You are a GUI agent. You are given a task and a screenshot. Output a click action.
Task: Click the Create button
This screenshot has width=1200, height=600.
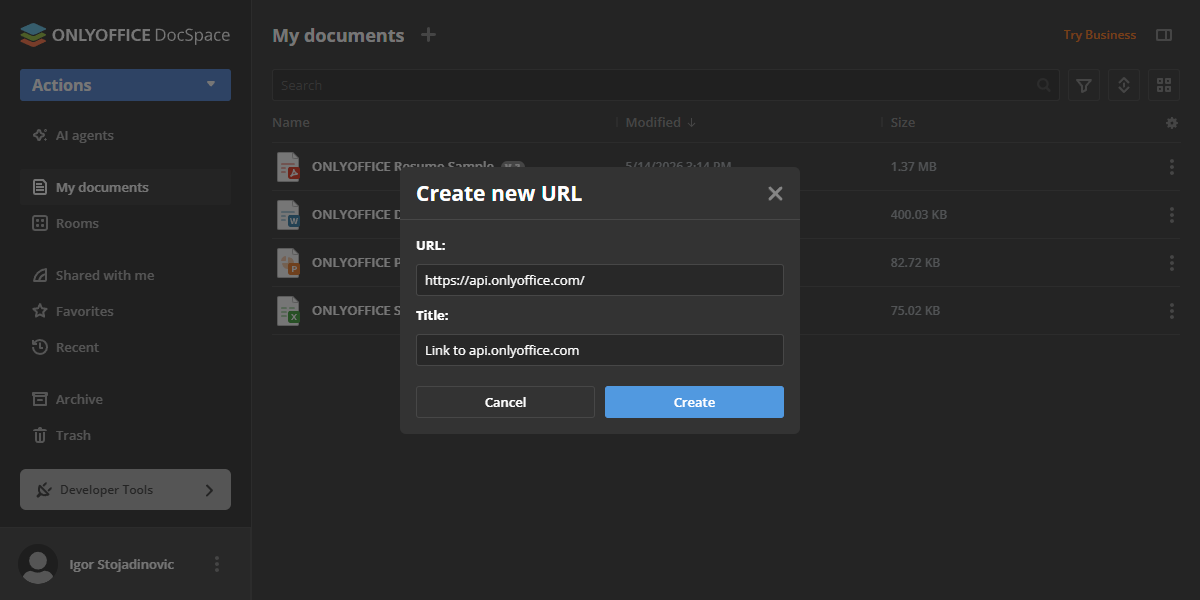tap(694, 402)
